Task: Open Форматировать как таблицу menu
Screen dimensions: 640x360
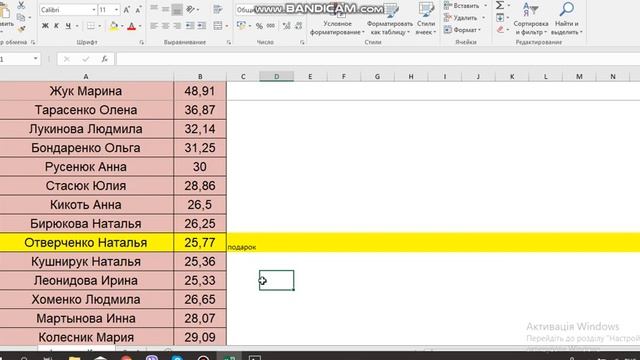Action: click(390, 19)
